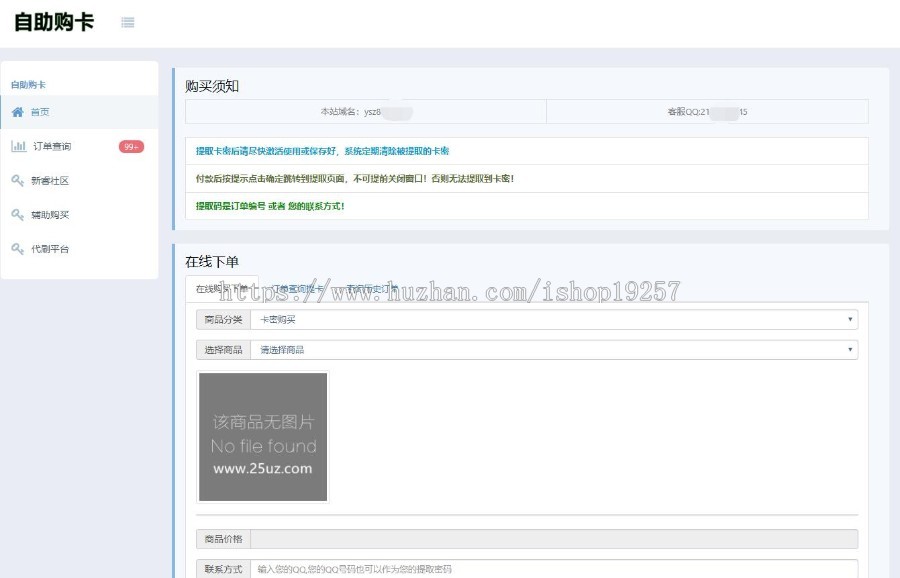Click the 购买须知 heading
The height and width of the screenshot is (578, 900).
pos(212,86)
